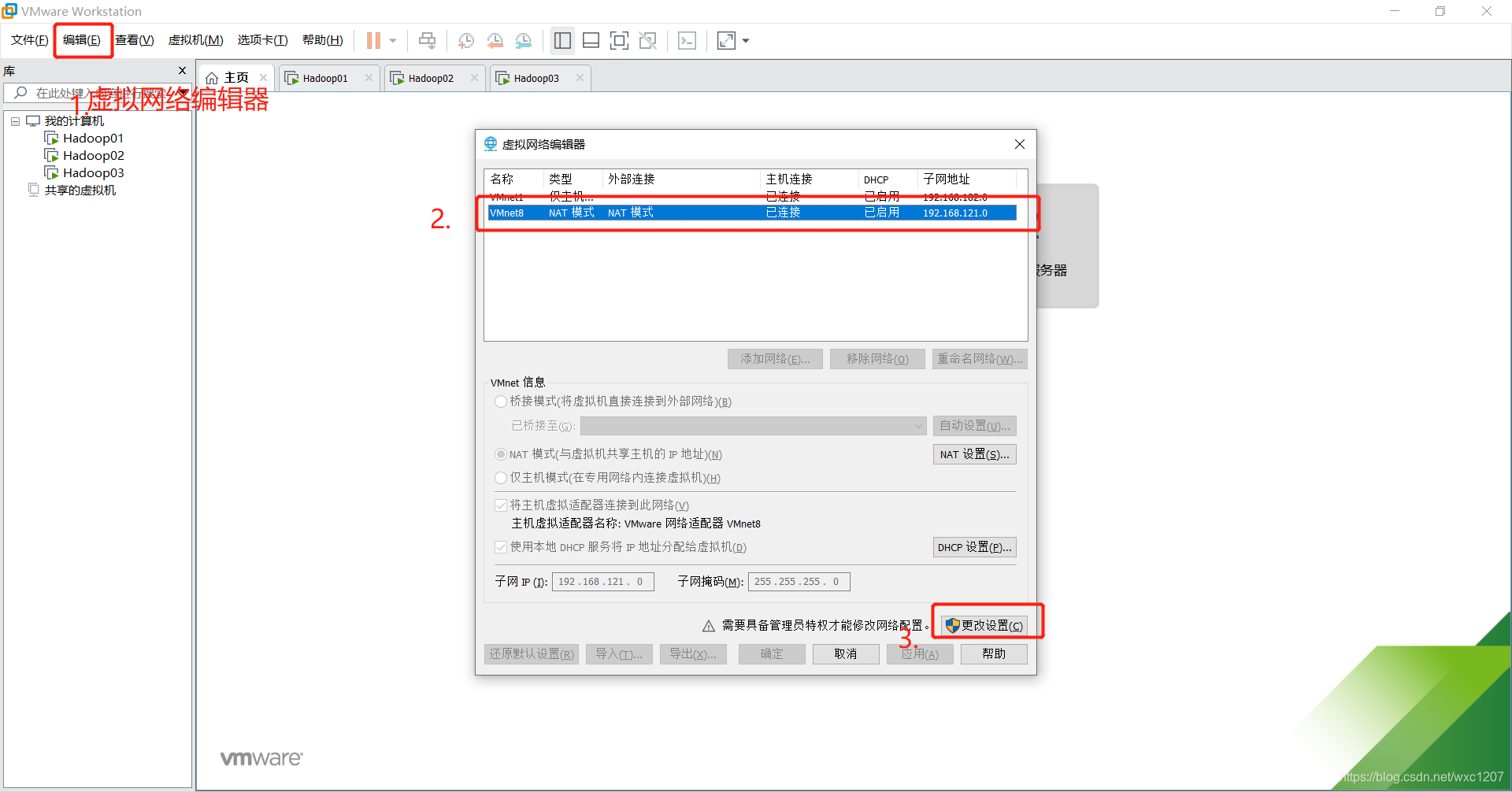Image resolution: width=1512 pixels, height=792 pixels.
Task: Click the 子网地址 column header
Action: pos(967,179)
